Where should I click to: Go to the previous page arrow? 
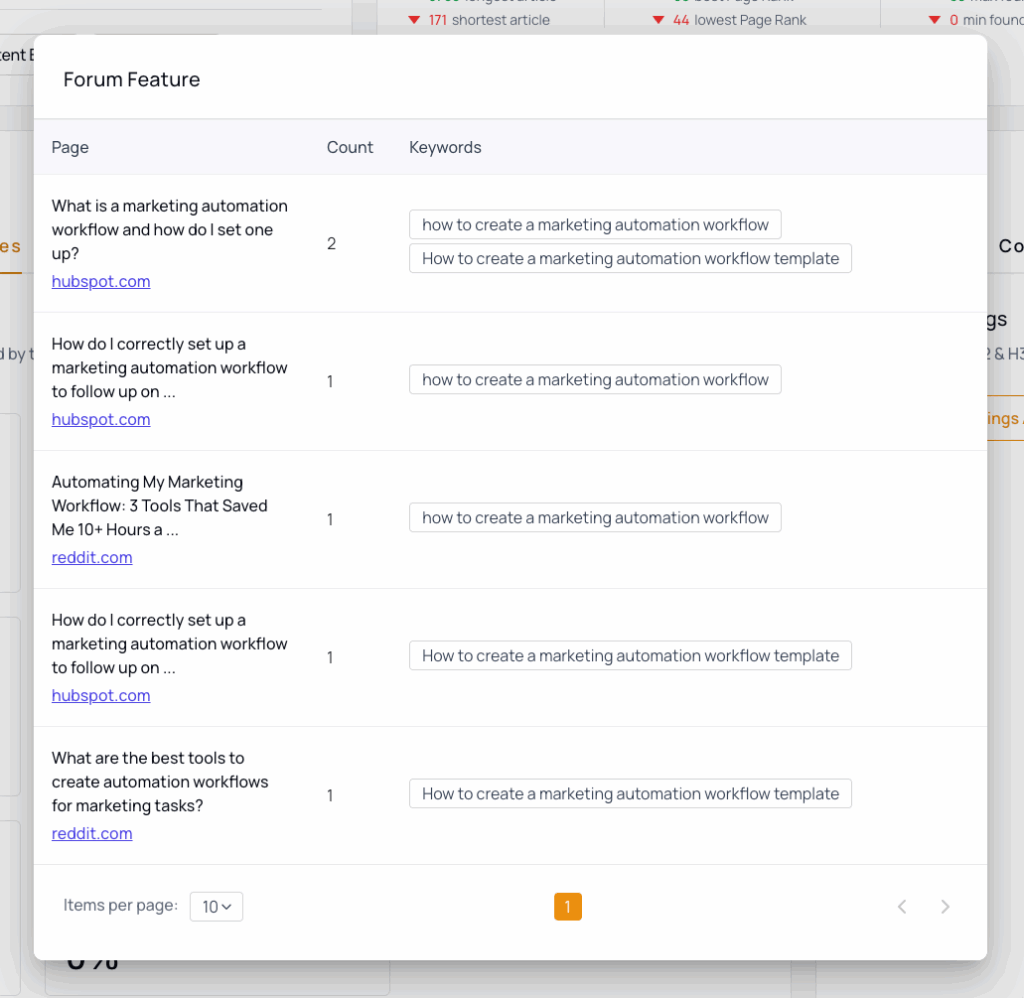pos(902,907)
